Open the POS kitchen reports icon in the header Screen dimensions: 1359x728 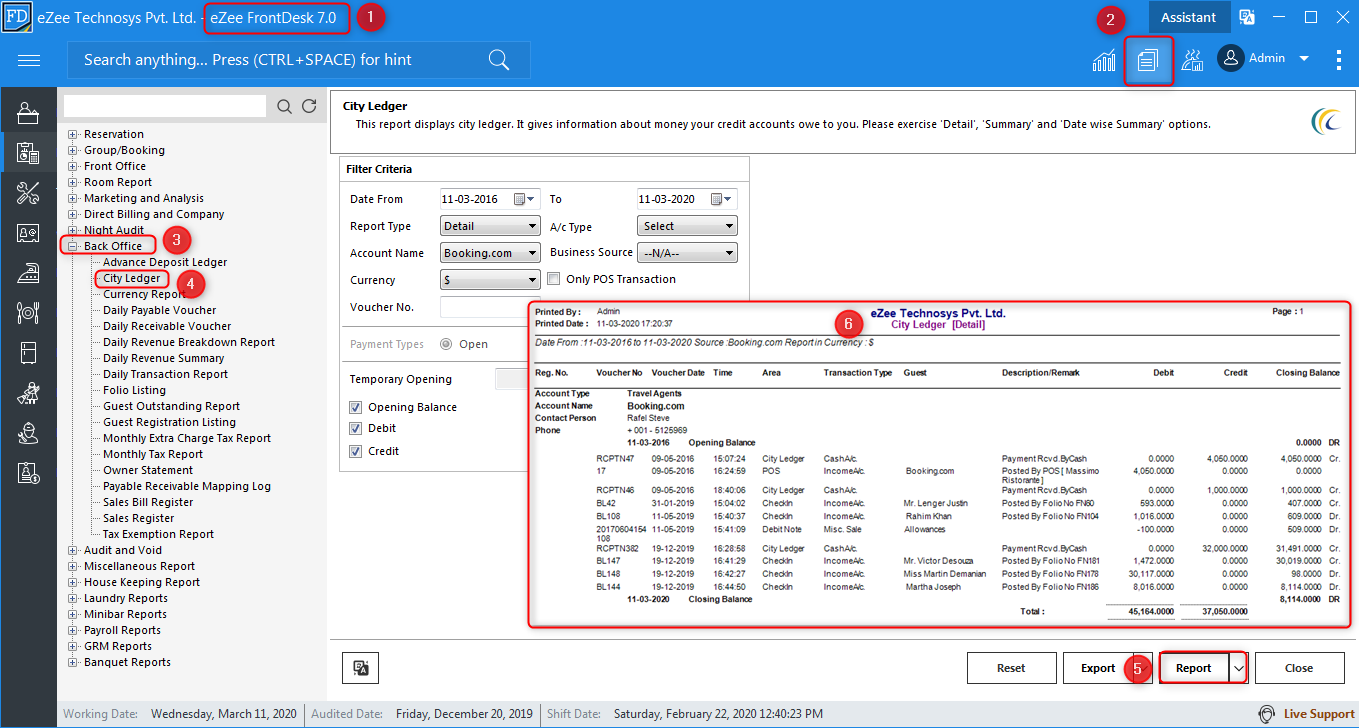1192,60
